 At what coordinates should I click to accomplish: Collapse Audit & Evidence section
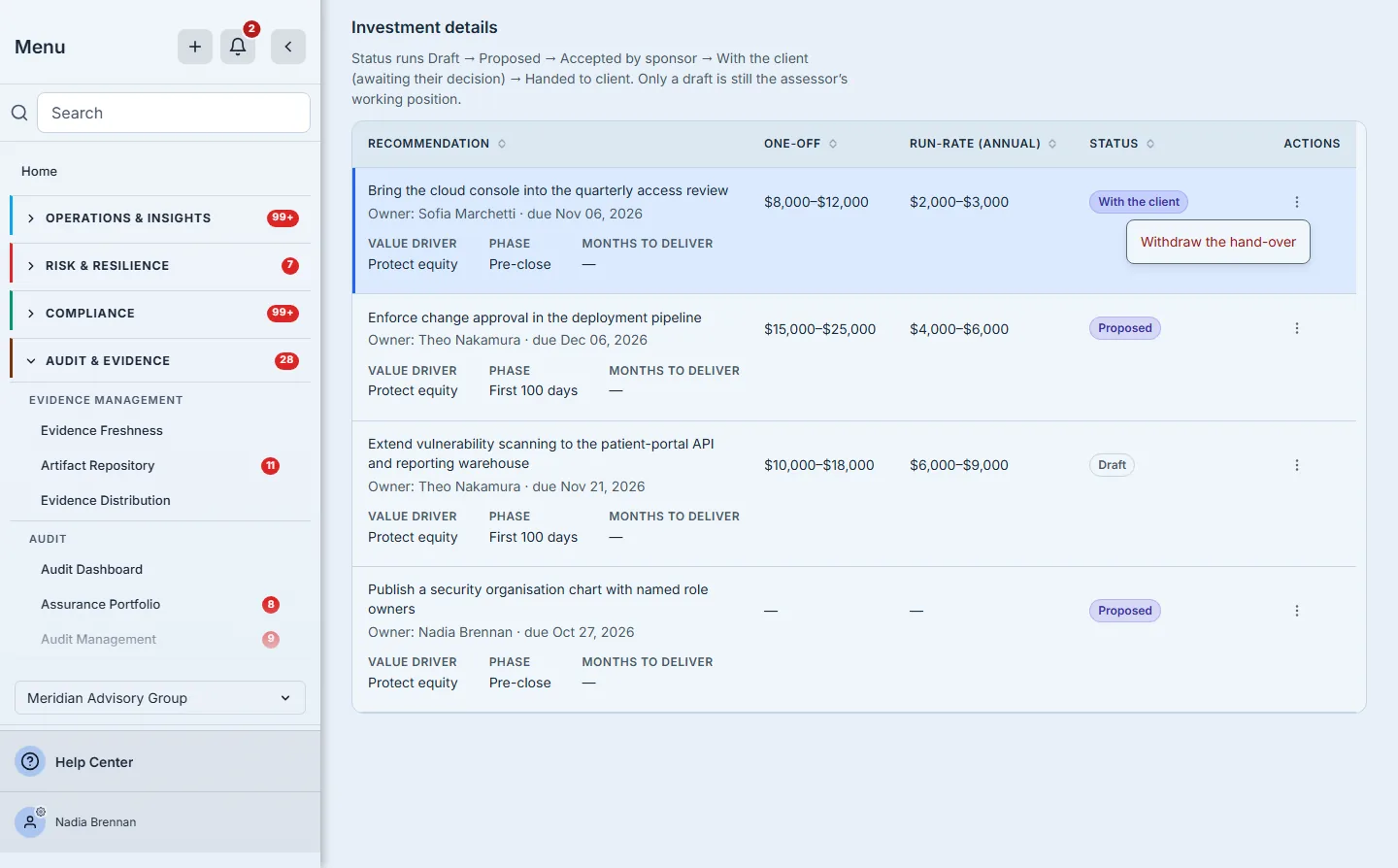coord(160,361)
